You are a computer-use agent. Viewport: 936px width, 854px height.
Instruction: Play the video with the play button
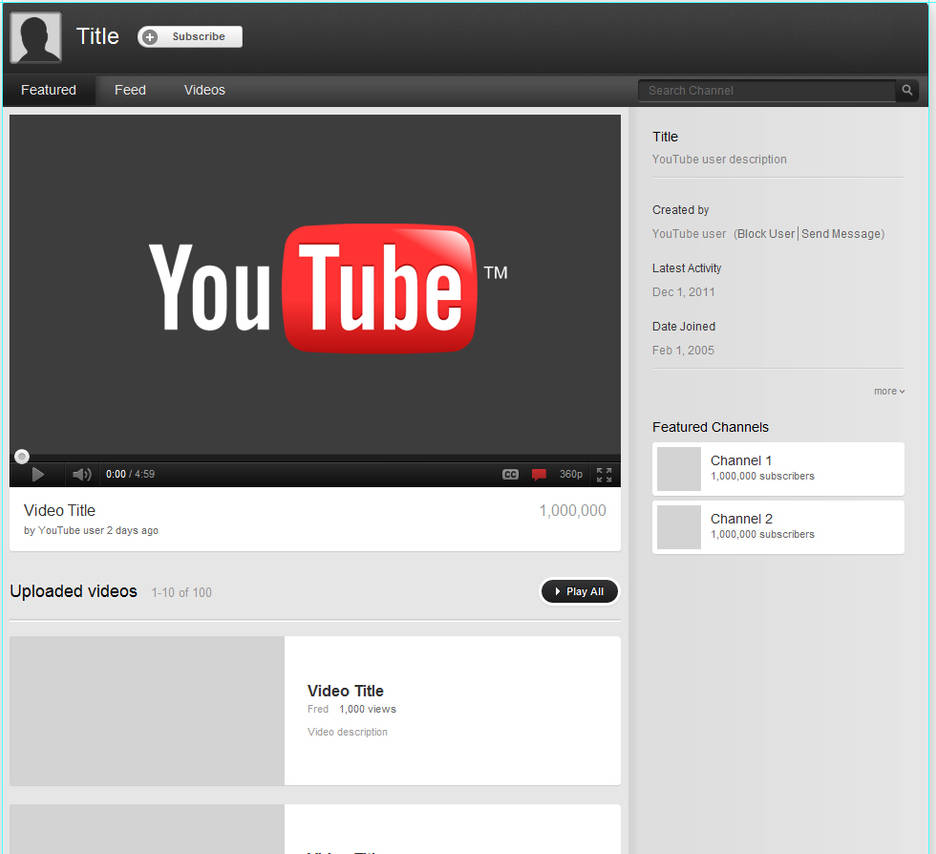pyautogui.click(x=38, y=474)
